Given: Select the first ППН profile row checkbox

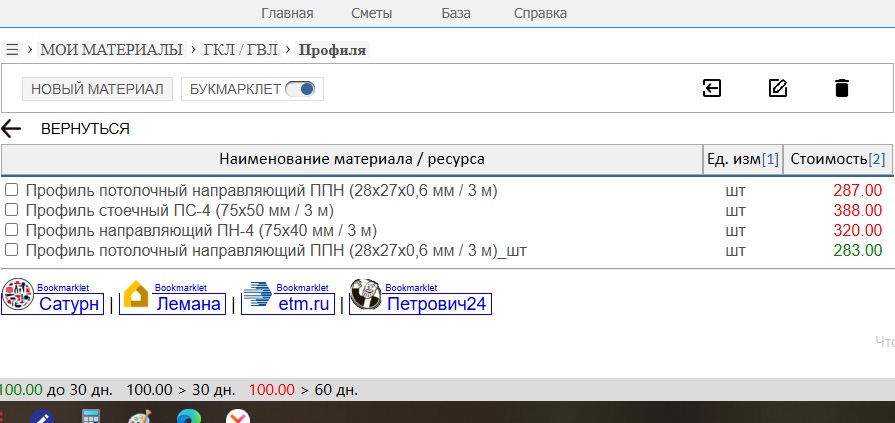Looking at the screenshot, I should tap(11, 190).
